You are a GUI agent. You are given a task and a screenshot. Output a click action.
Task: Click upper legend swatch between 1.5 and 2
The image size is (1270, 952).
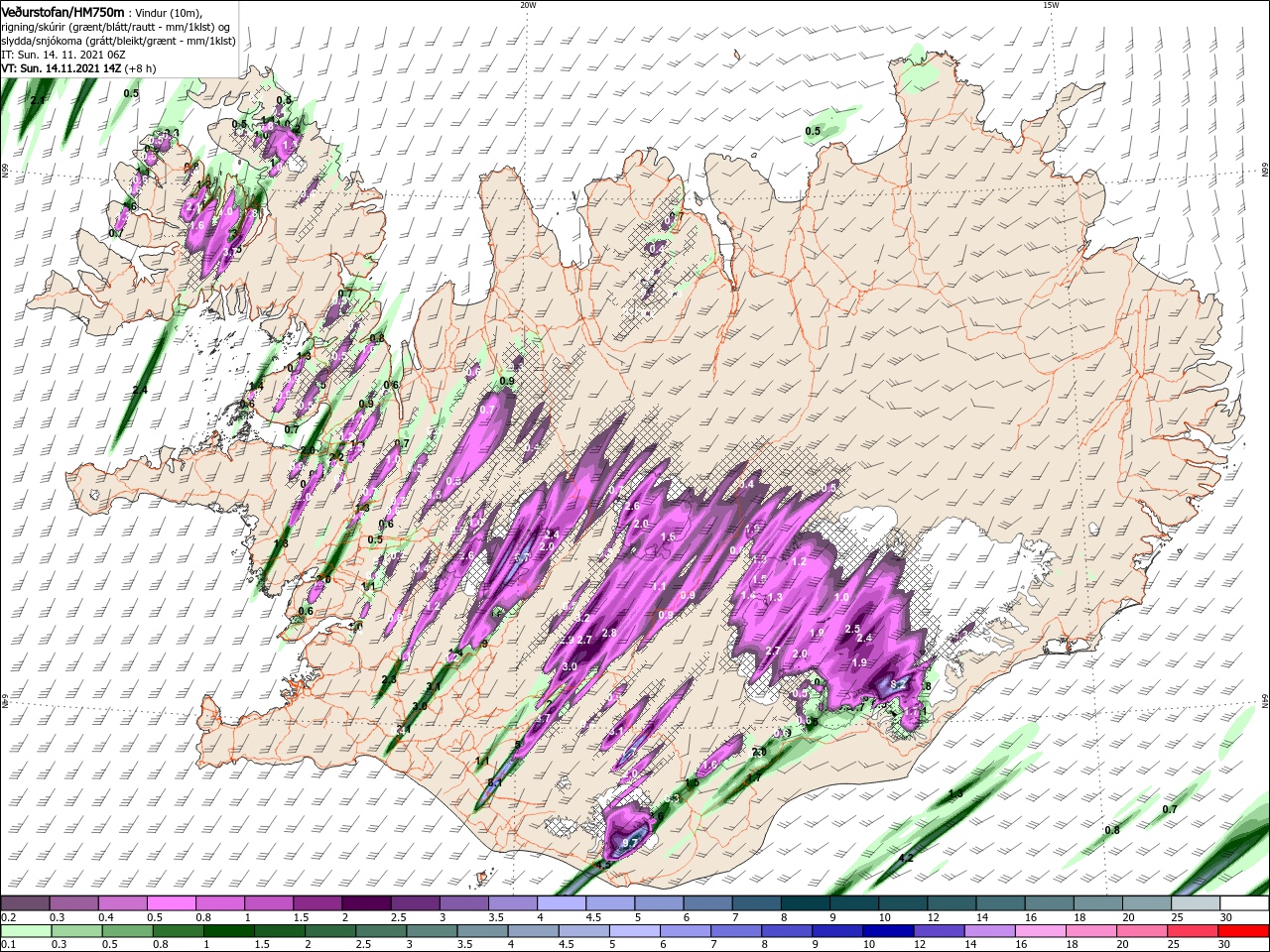[317, 903]
